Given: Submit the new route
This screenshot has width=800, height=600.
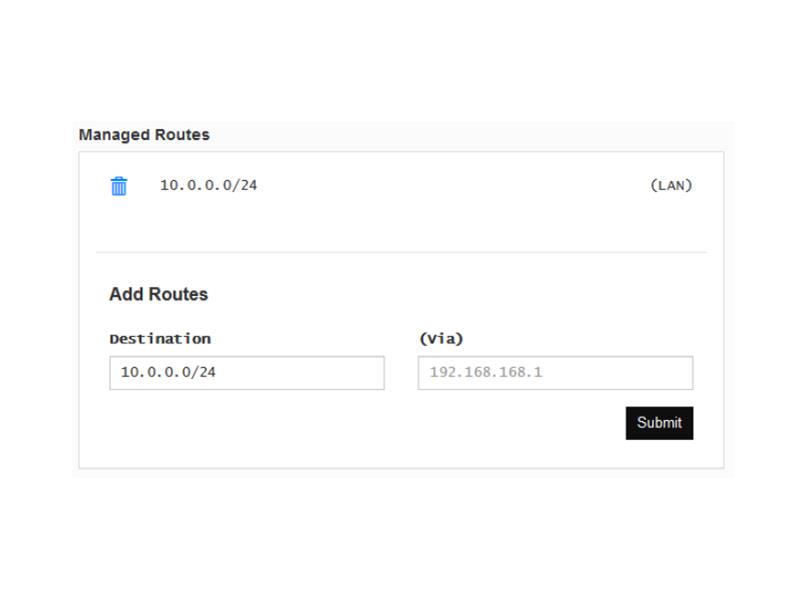Looking at the screenshot, I should pos(659,423).
